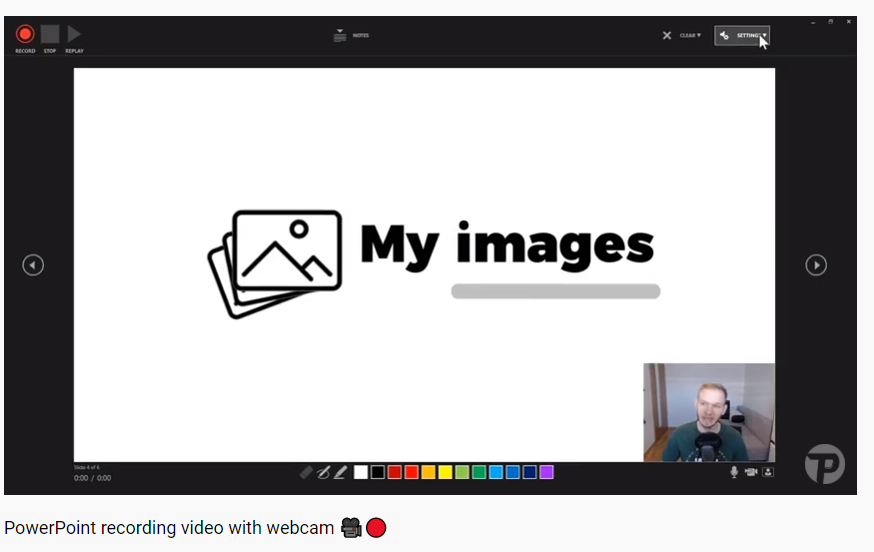The height and width of the screenshot is (552, 874).
Task: Choose the medium blue ink color
Action: click(513, 472)
